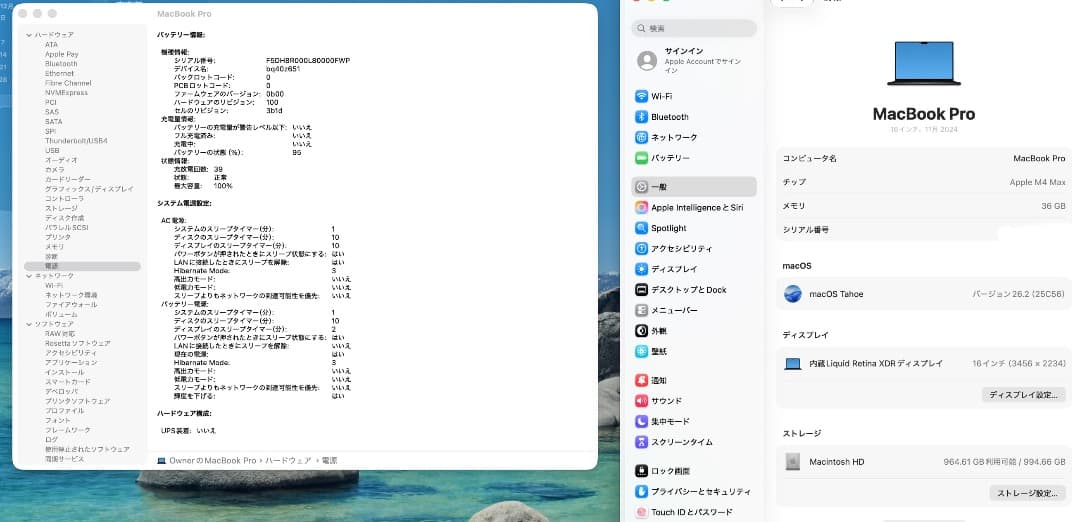
Task: Select Thunderbolt/USB4 in hardware list
Action: [76, 141]
